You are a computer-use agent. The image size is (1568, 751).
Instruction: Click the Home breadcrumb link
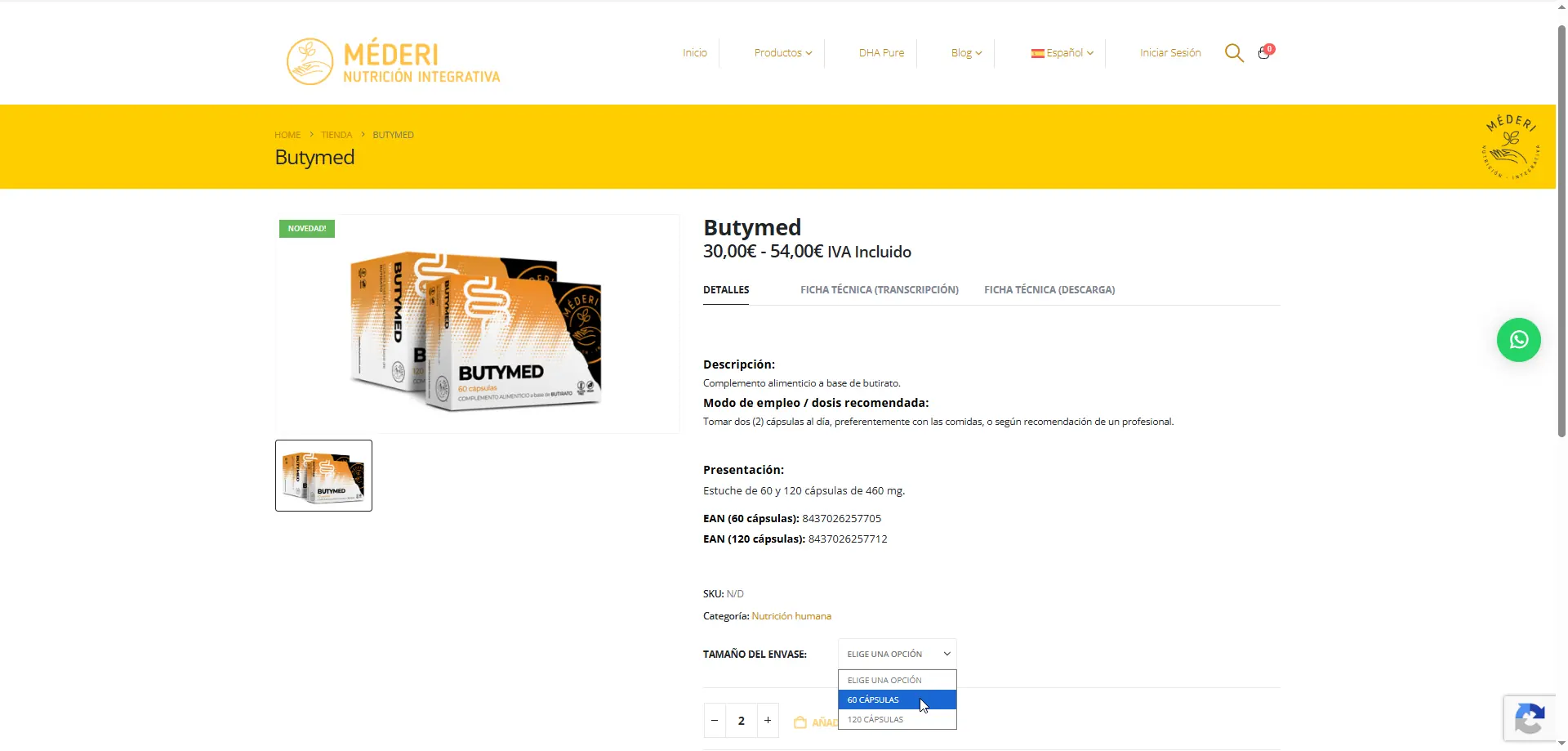(287, 135)
